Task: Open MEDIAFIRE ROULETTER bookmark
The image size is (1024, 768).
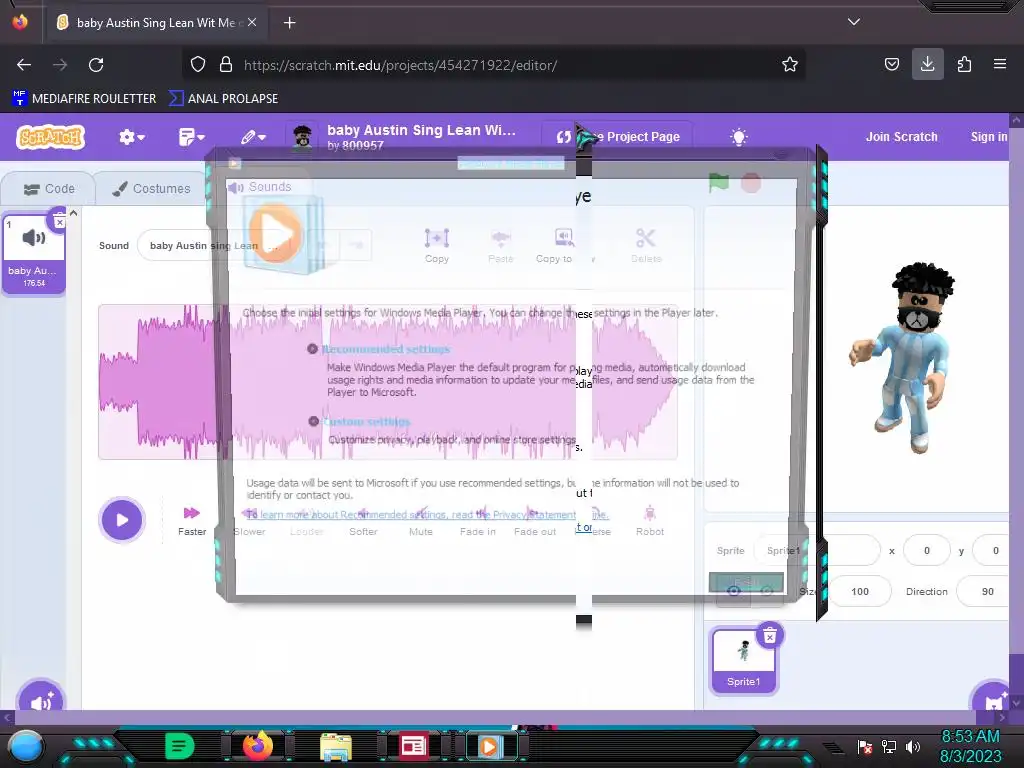Action: 84,99
